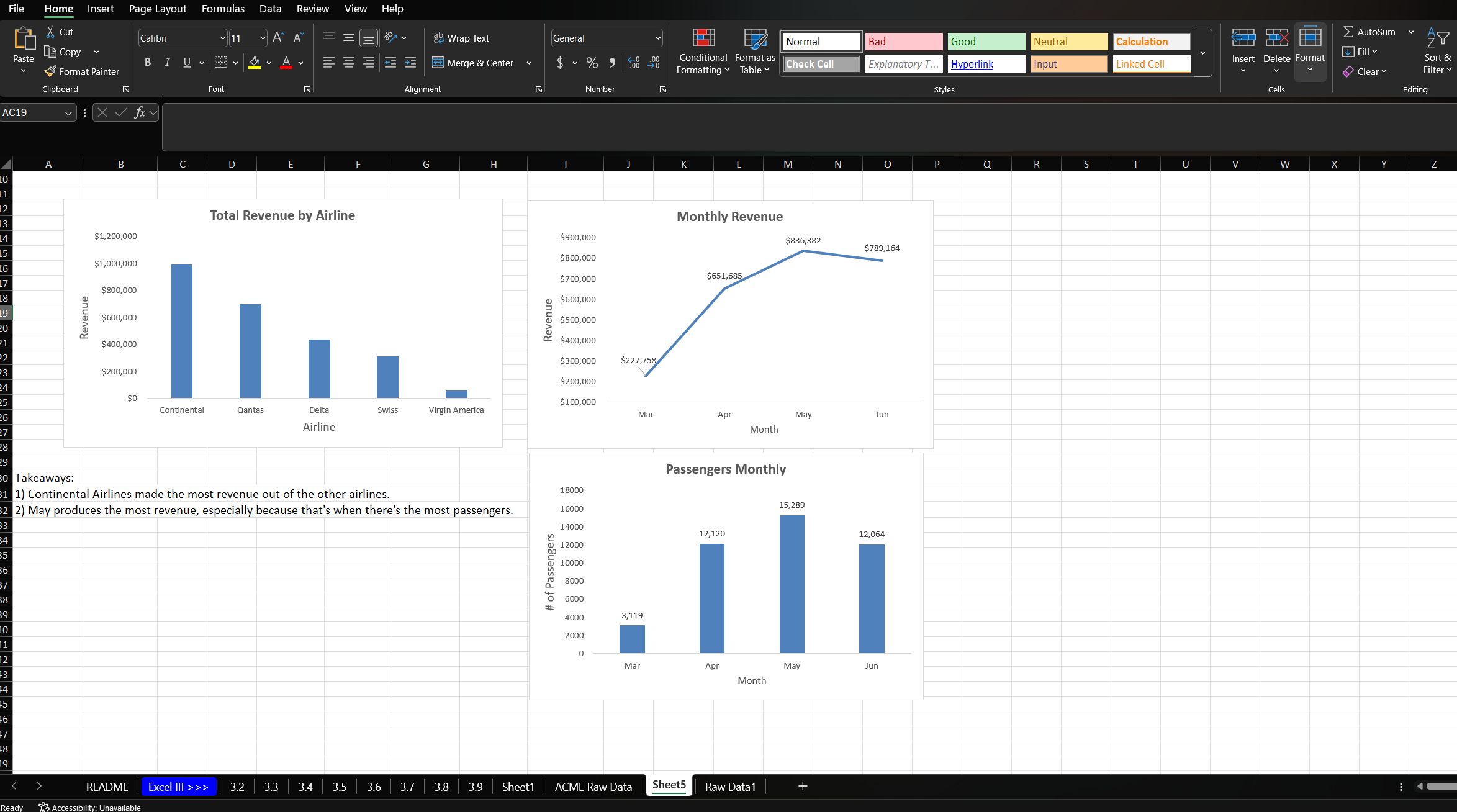This screenshot has width=1457, height=812.
Task: Toggle Align Left horizontal alignment
Action: click(329, 63)
